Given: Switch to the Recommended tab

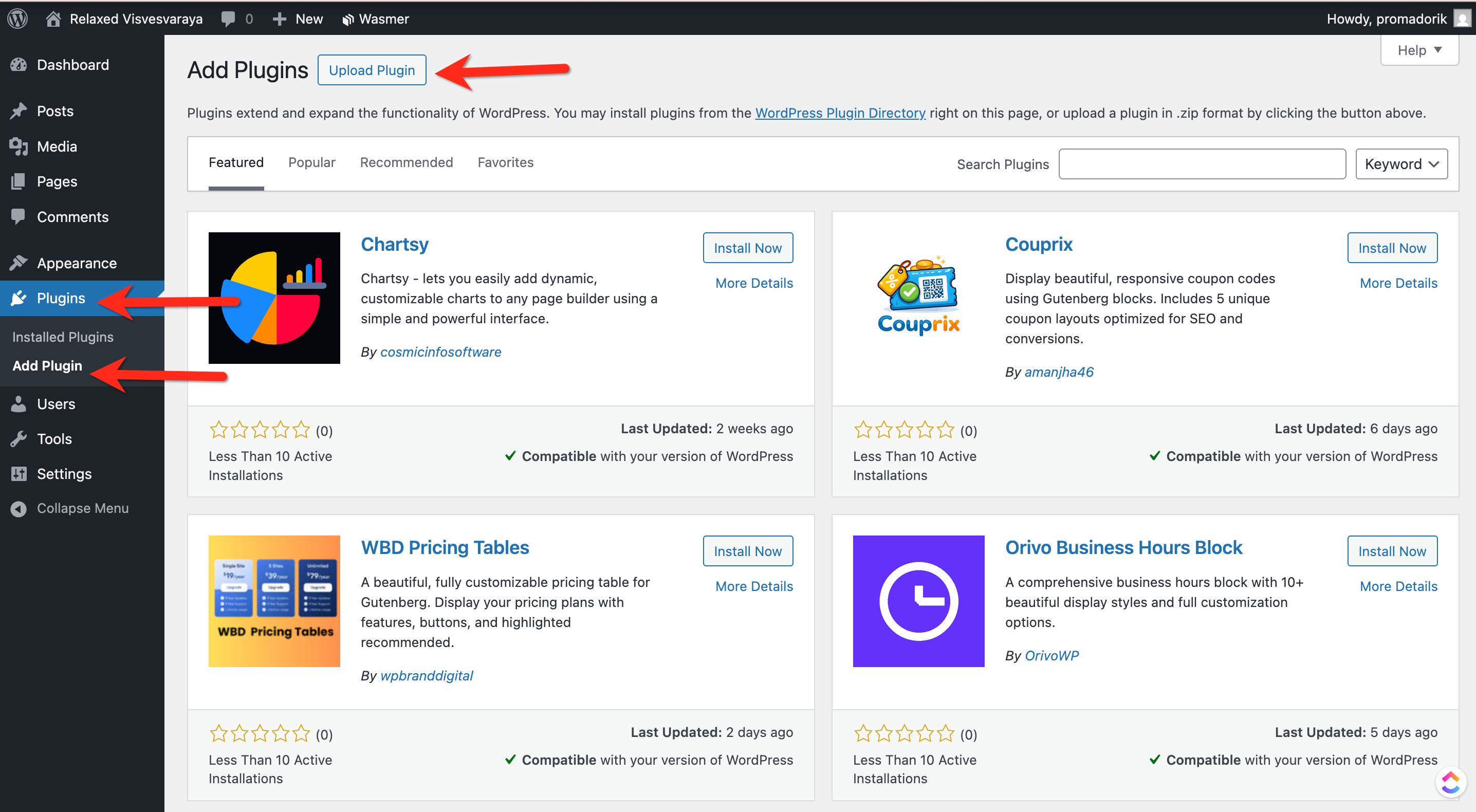Looking at the screenshot, I should click(x=406, y=162).
